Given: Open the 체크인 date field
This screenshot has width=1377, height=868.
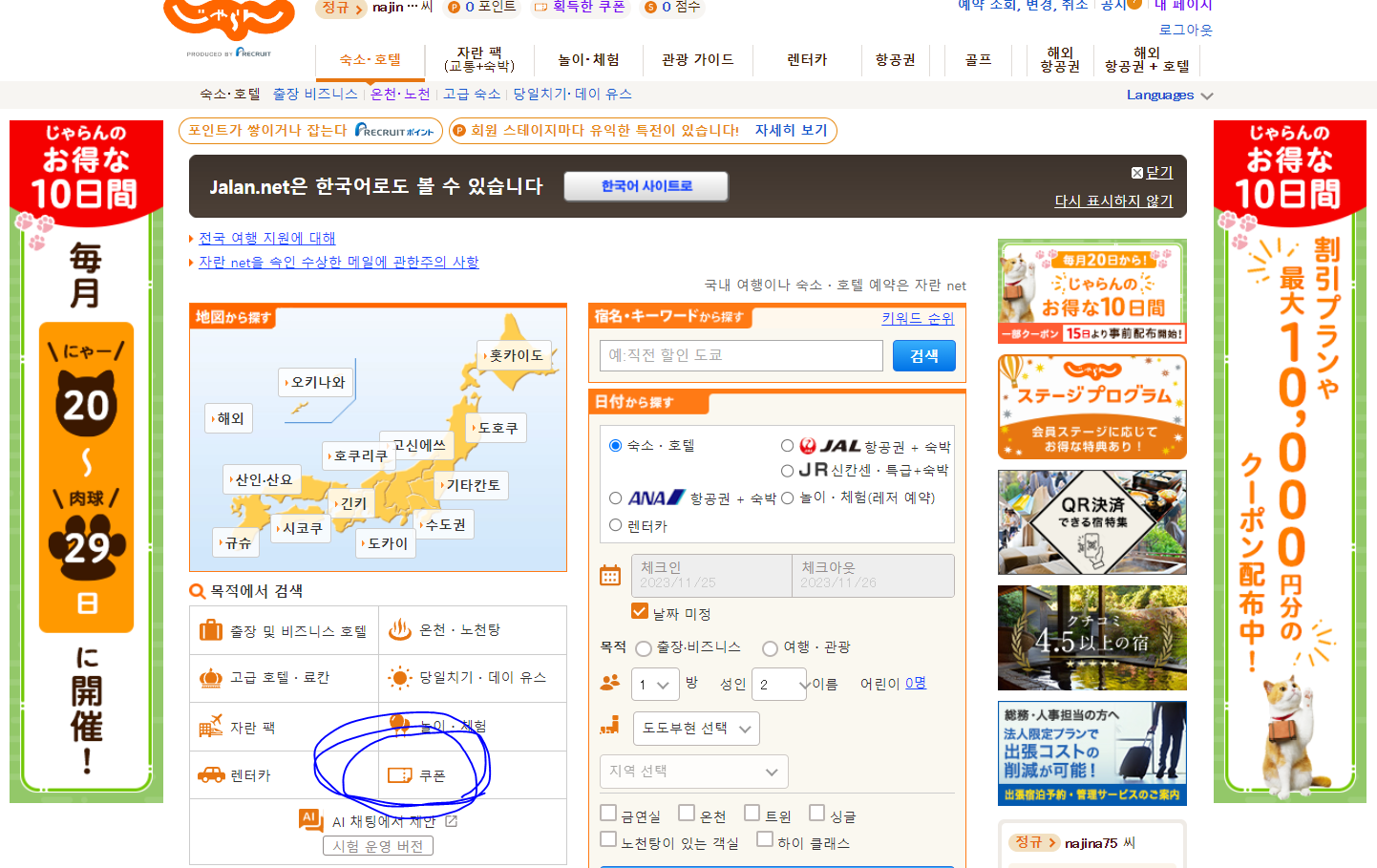Looking at the screenshot, I should point(711,575).
